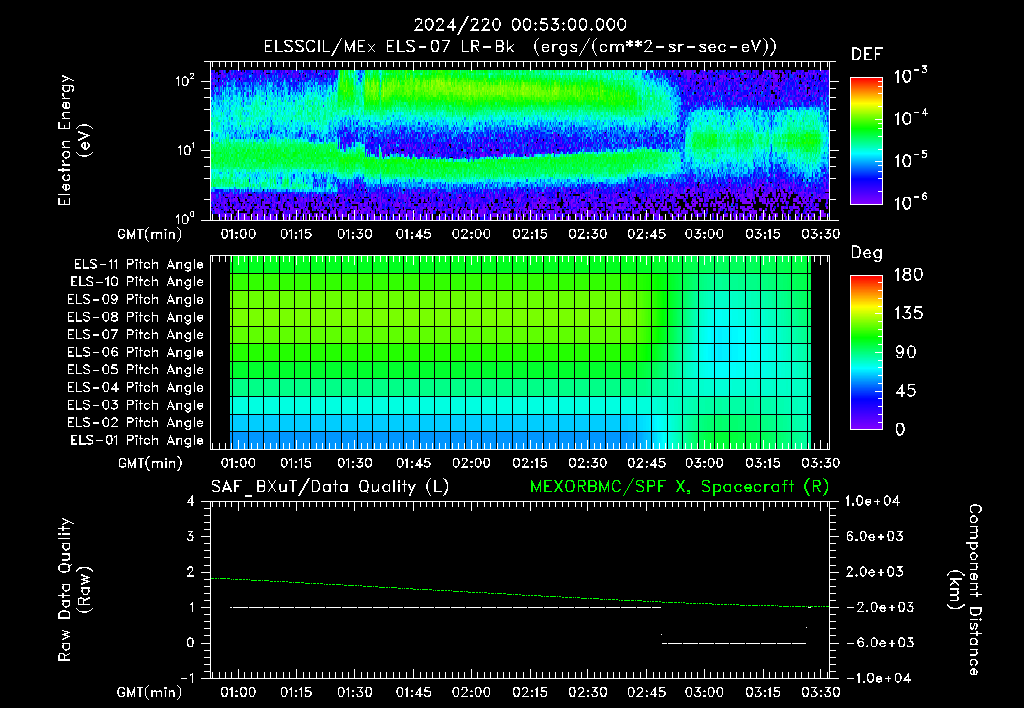
Task: Select the ELS-01 Pitch Angle row label
Action: [137, 440]
